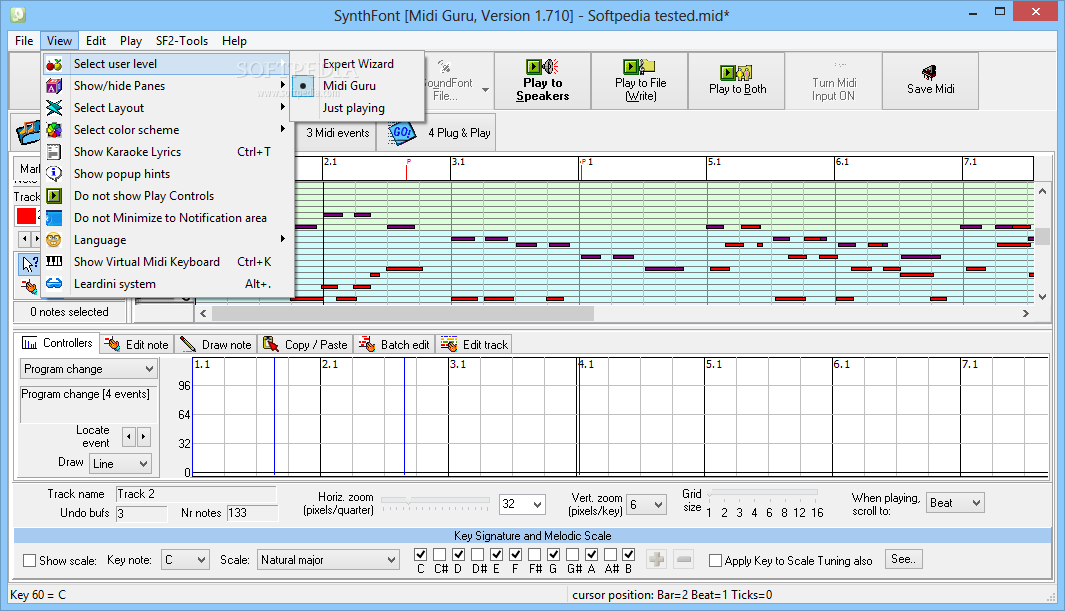Click the Virtual Midi Keyboard piano icon
Viewport: 1065px width, 611px height.
[54, 261]
